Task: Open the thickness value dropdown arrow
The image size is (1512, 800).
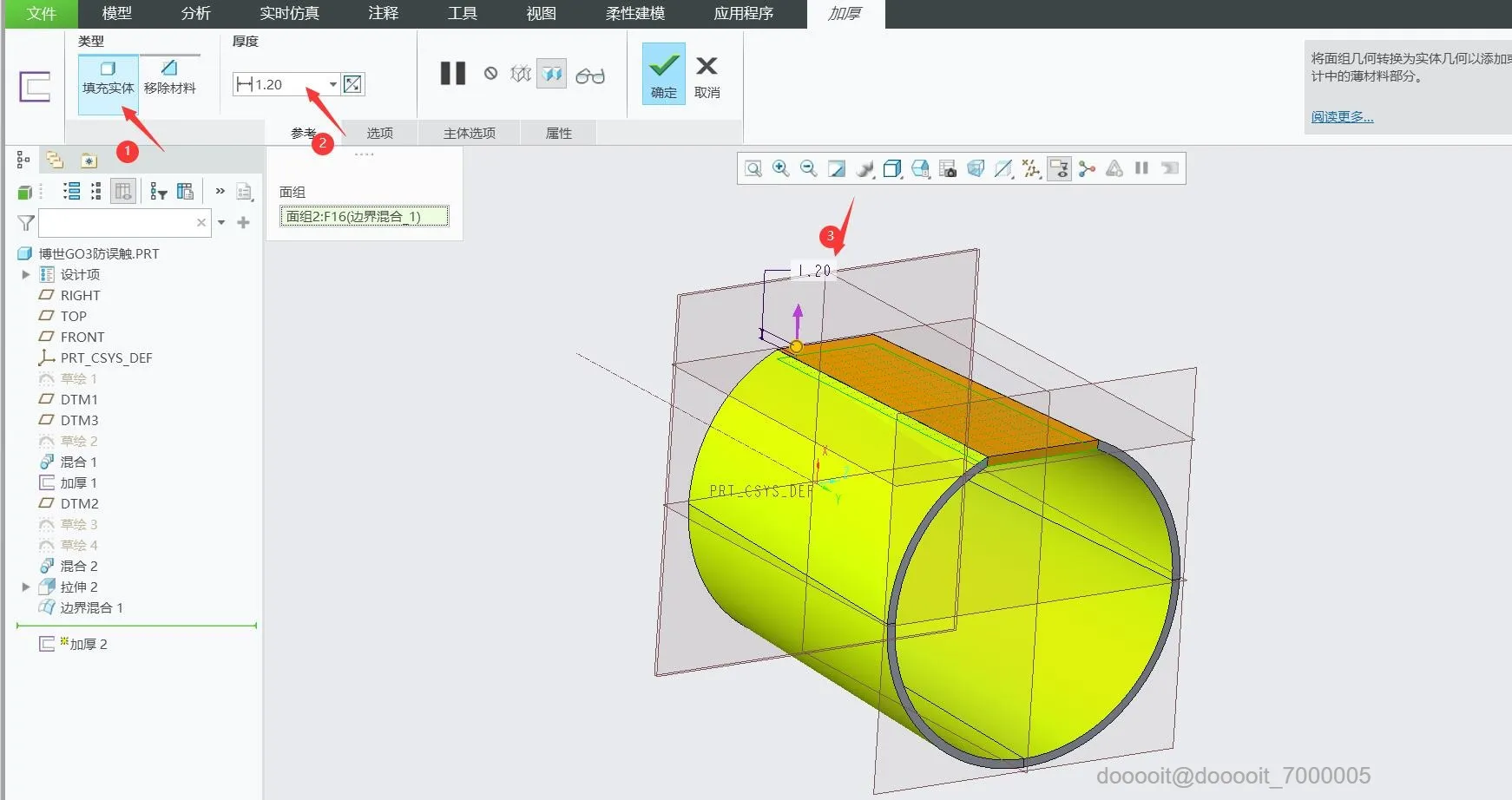Action: 332,84
